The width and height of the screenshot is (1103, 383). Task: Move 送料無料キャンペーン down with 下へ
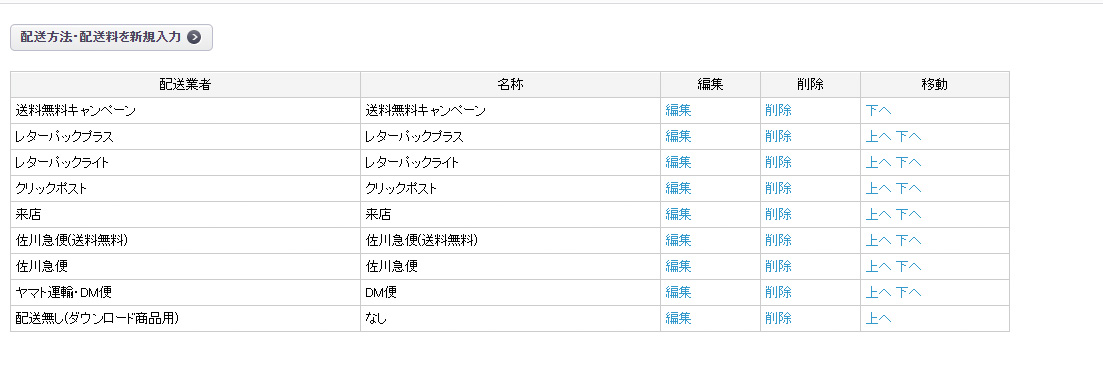[x=879, y=111]
